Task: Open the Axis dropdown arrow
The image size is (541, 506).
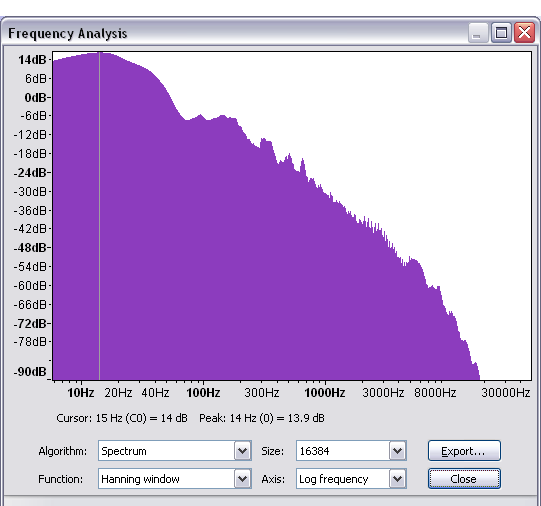Action: (x=397, y=479)
